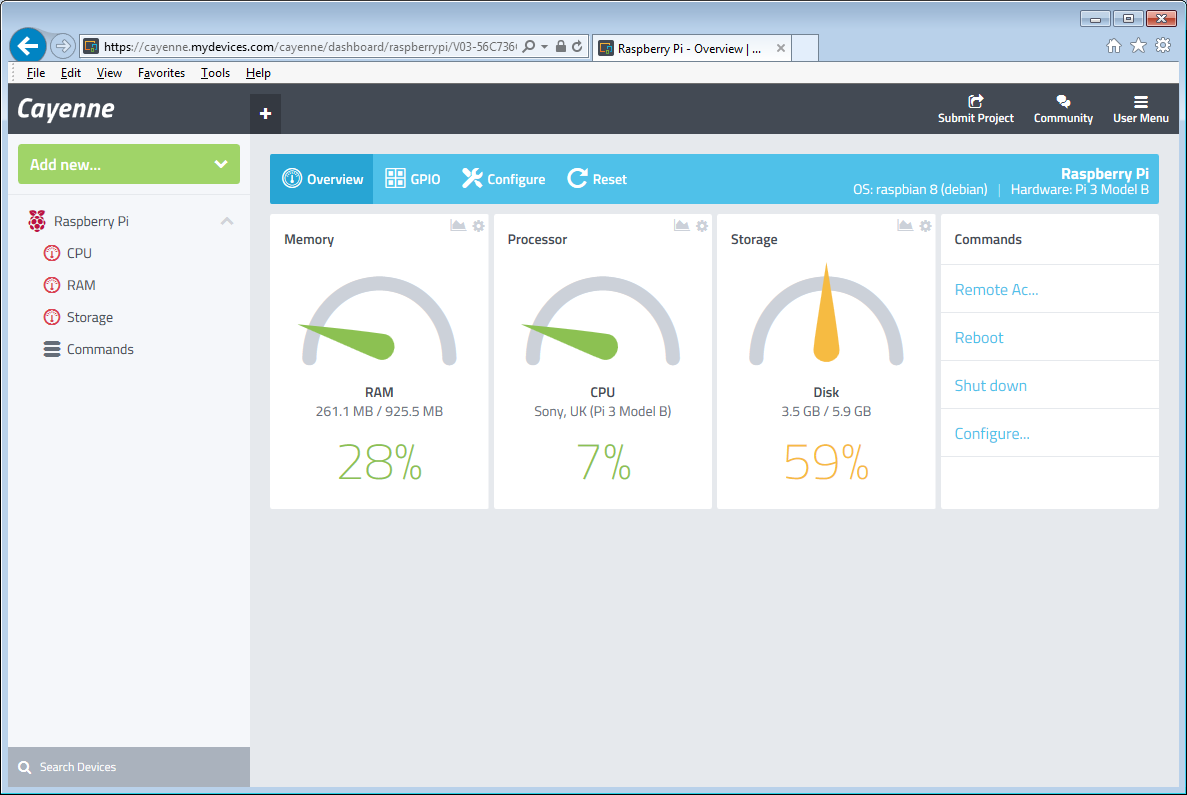Viewport: 1187px width, 795px height.
Task: Click the Reboot command link
Action: coord(979,338)
